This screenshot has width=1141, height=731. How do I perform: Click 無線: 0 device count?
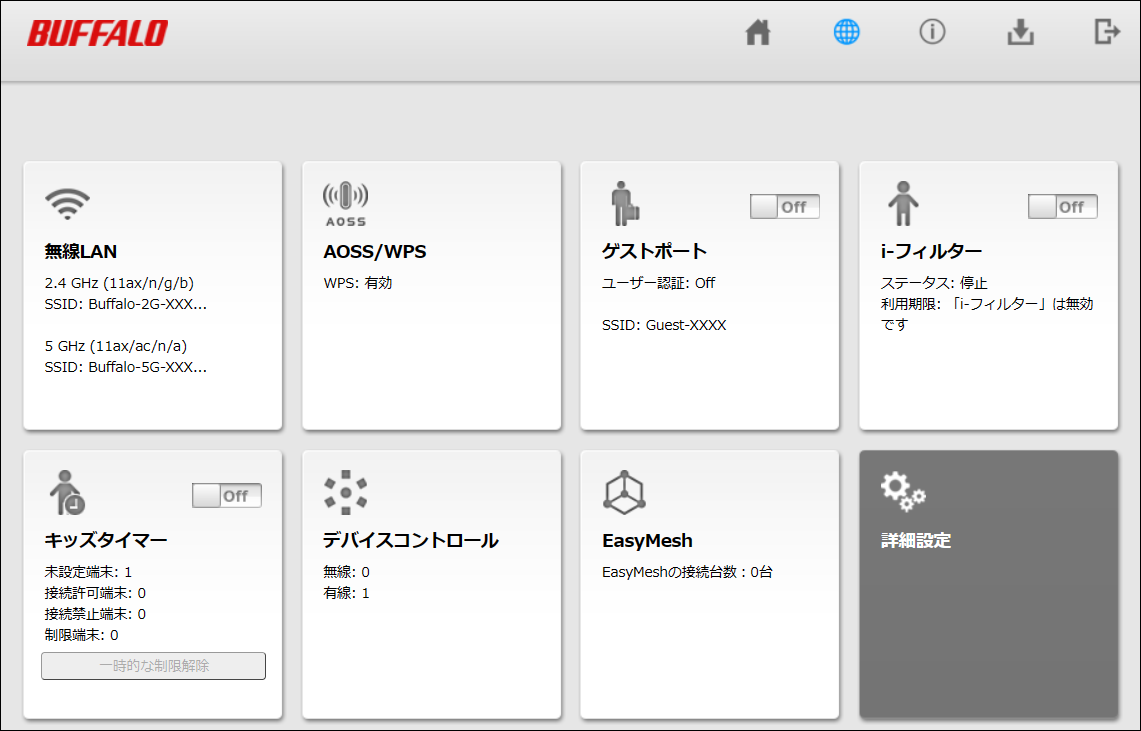(x=346, y=572)
